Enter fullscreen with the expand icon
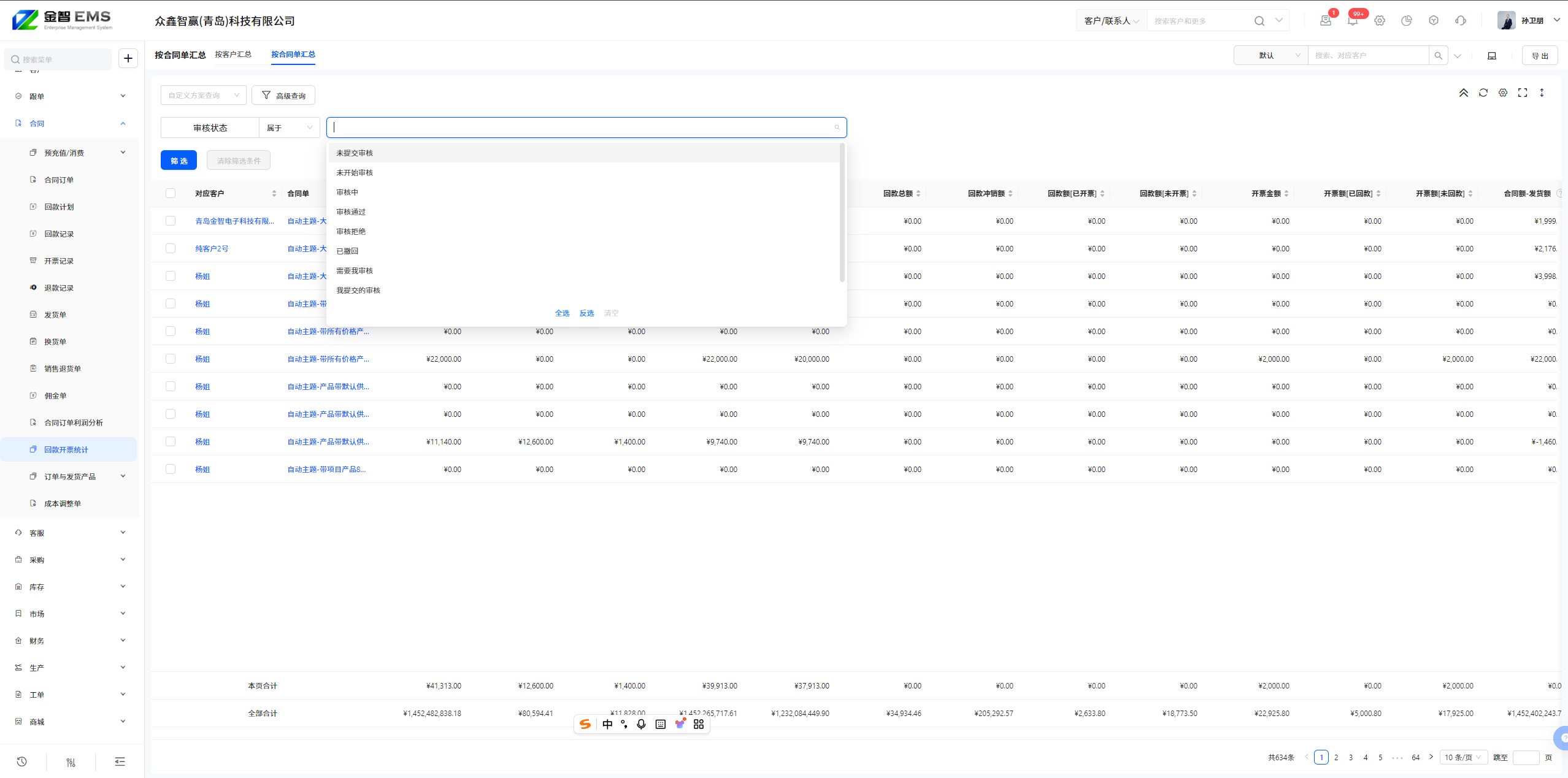 (1522, 93)
